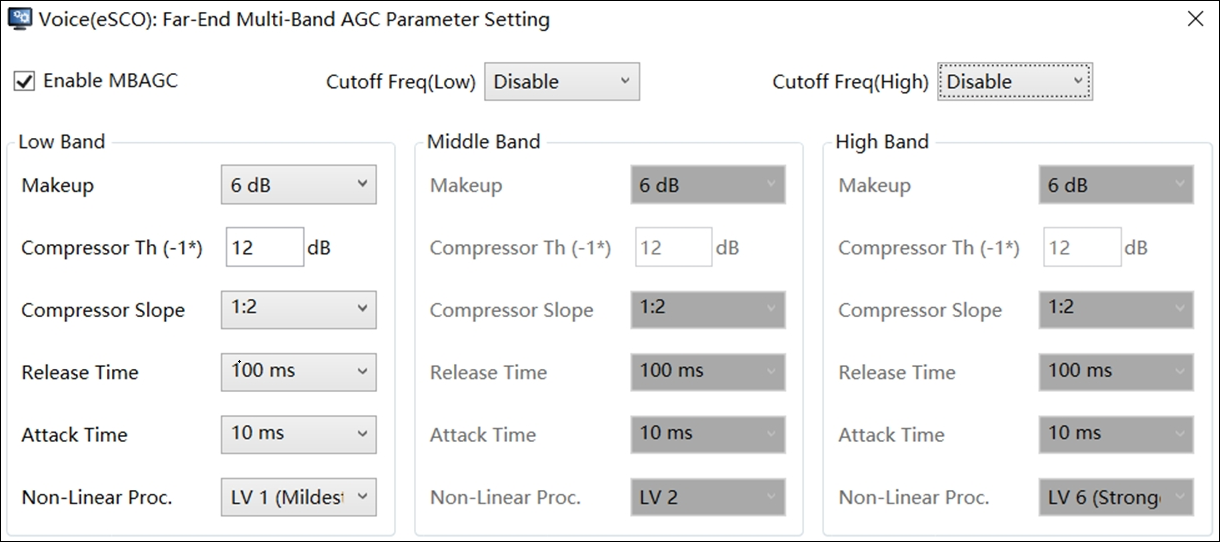Click High Band Non-Linear Proc. LV 6 dropdown

[x=1116, y=497]
